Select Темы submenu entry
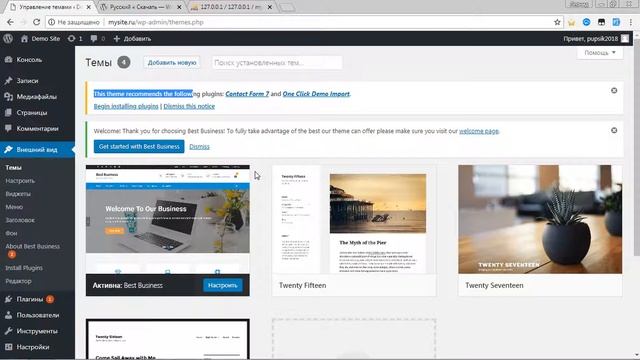Image resolution: width=640 pixels, height=360 pixels. pos(13,168)
